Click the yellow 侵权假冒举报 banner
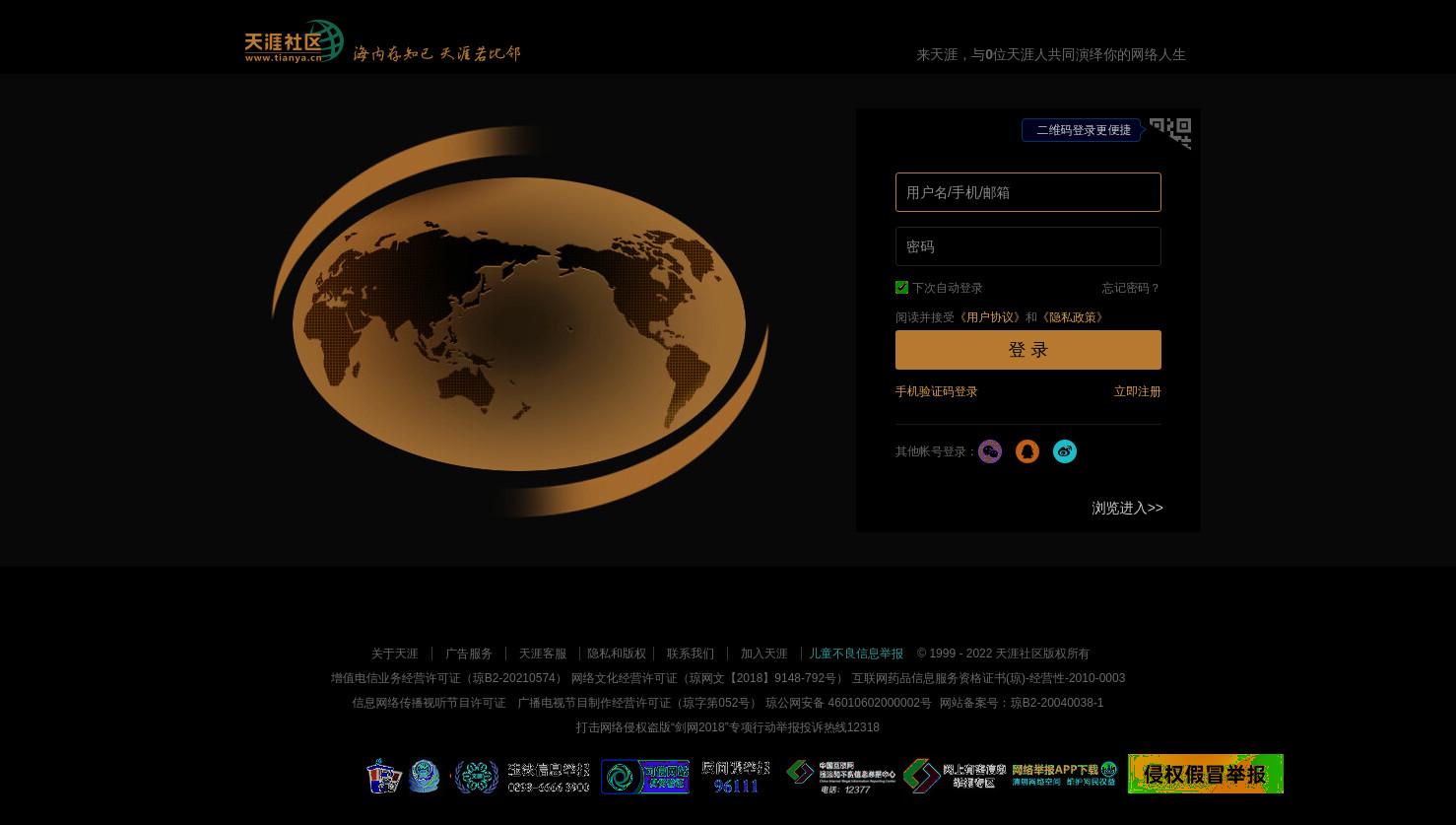The height and width of the screenshot is (825, 1456). pyautogui.click(x=1206, y=774)
